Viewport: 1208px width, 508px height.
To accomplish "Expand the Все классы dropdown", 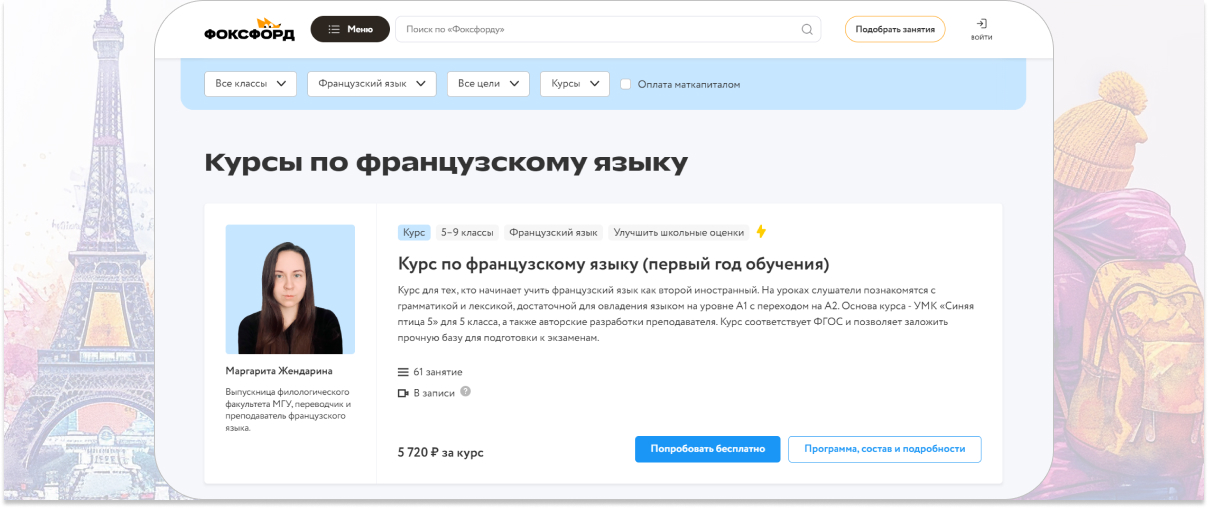I will 250,84.
